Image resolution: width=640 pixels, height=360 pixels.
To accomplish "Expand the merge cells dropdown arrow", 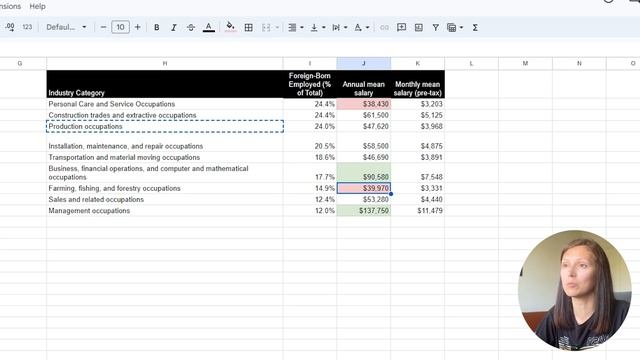I will (x=277, y=27).
